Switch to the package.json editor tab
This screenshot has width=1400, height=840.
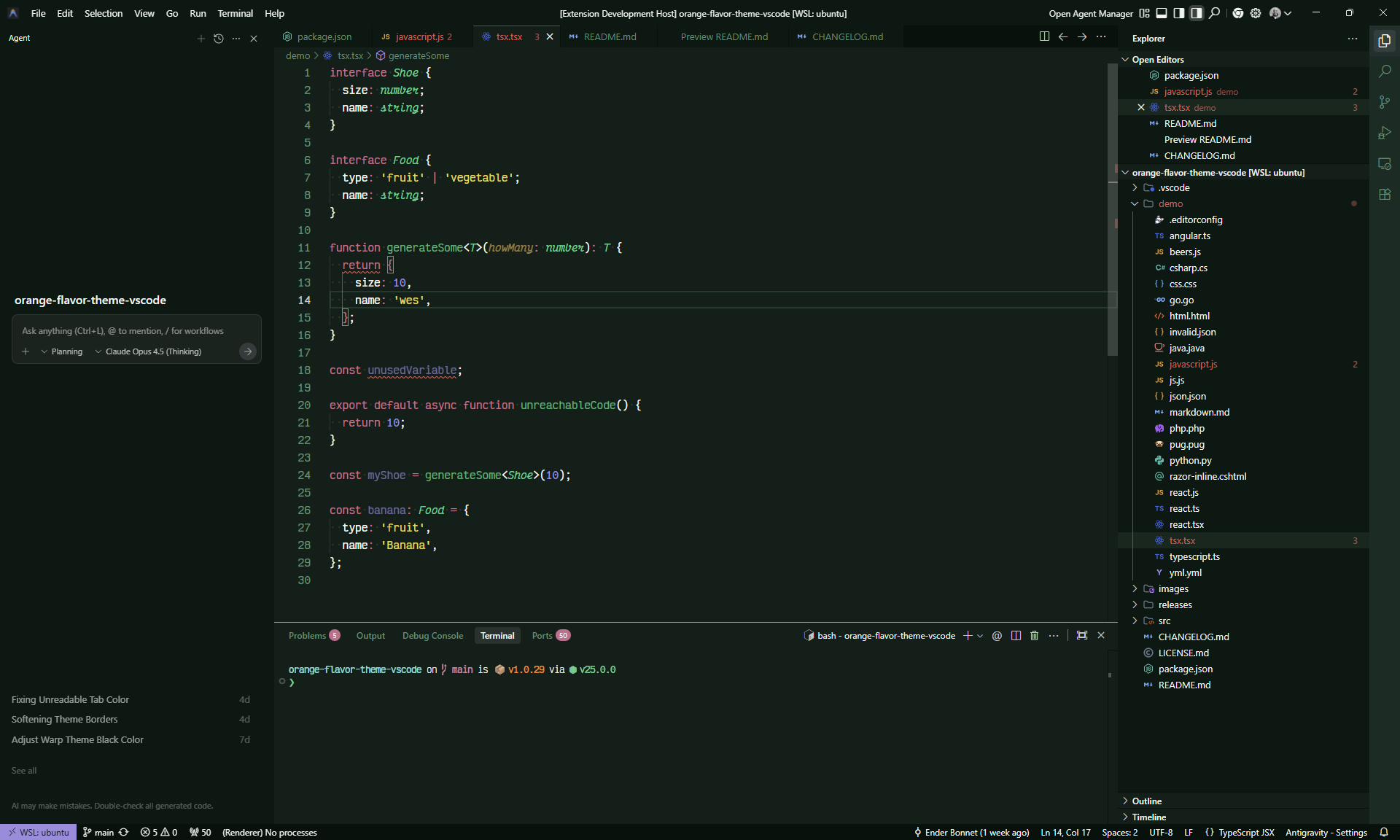point(324,36)
